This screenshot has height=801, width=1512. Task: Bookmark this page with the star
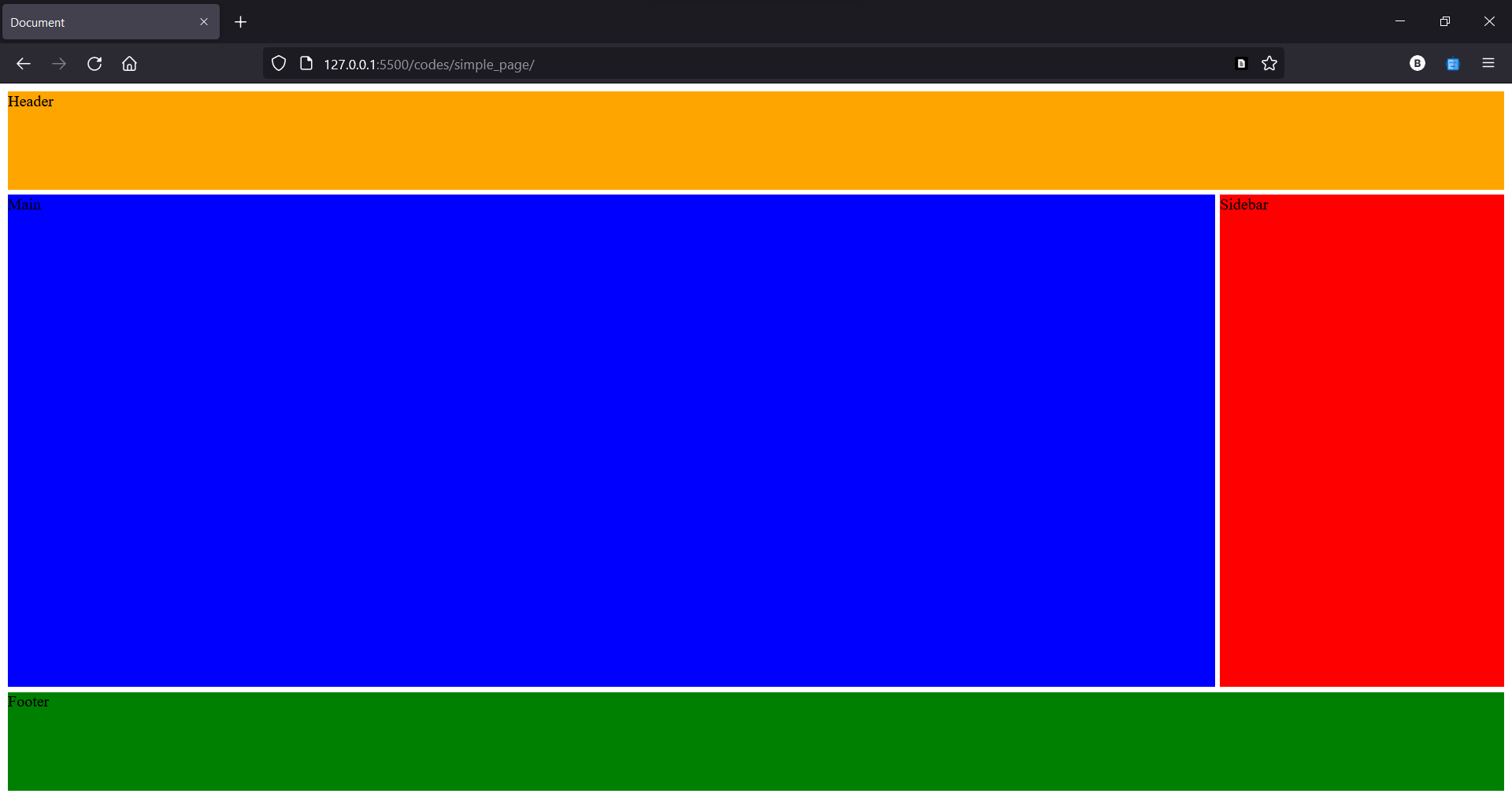1269,64
